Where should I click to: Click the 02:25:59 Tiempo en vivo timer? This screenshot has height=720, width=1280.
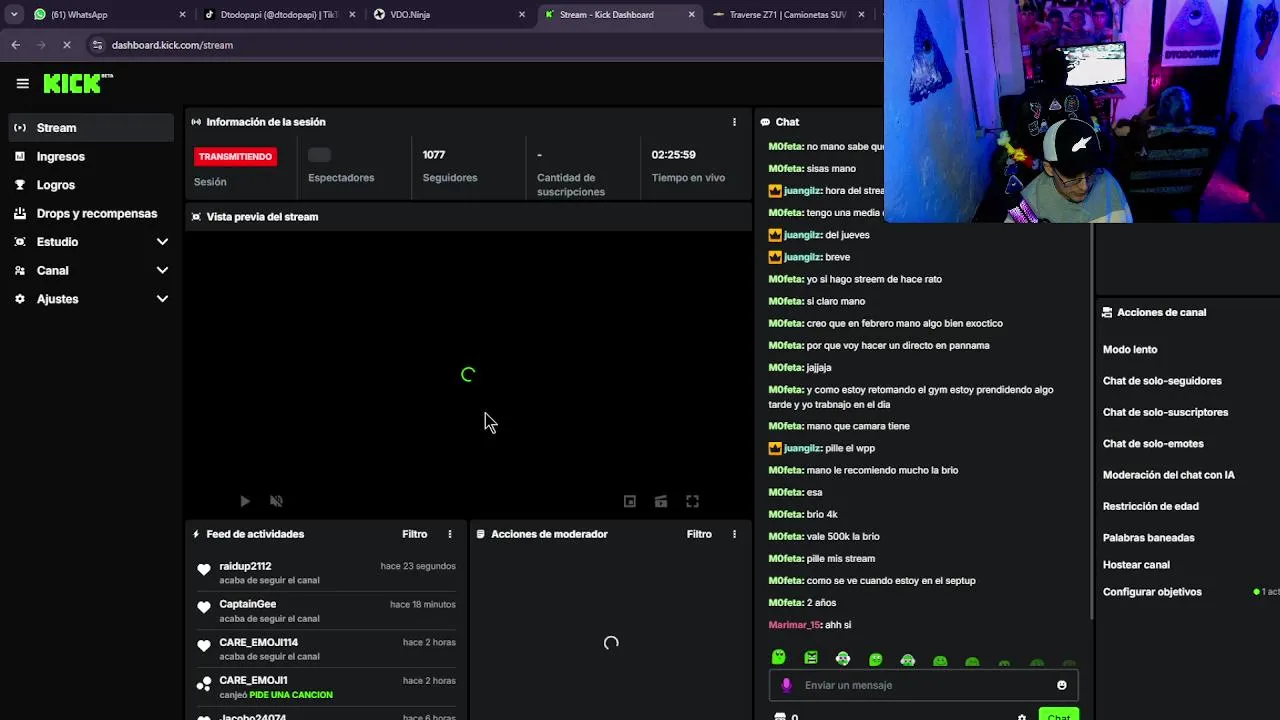pyautogui.click(x=673, y=155)
